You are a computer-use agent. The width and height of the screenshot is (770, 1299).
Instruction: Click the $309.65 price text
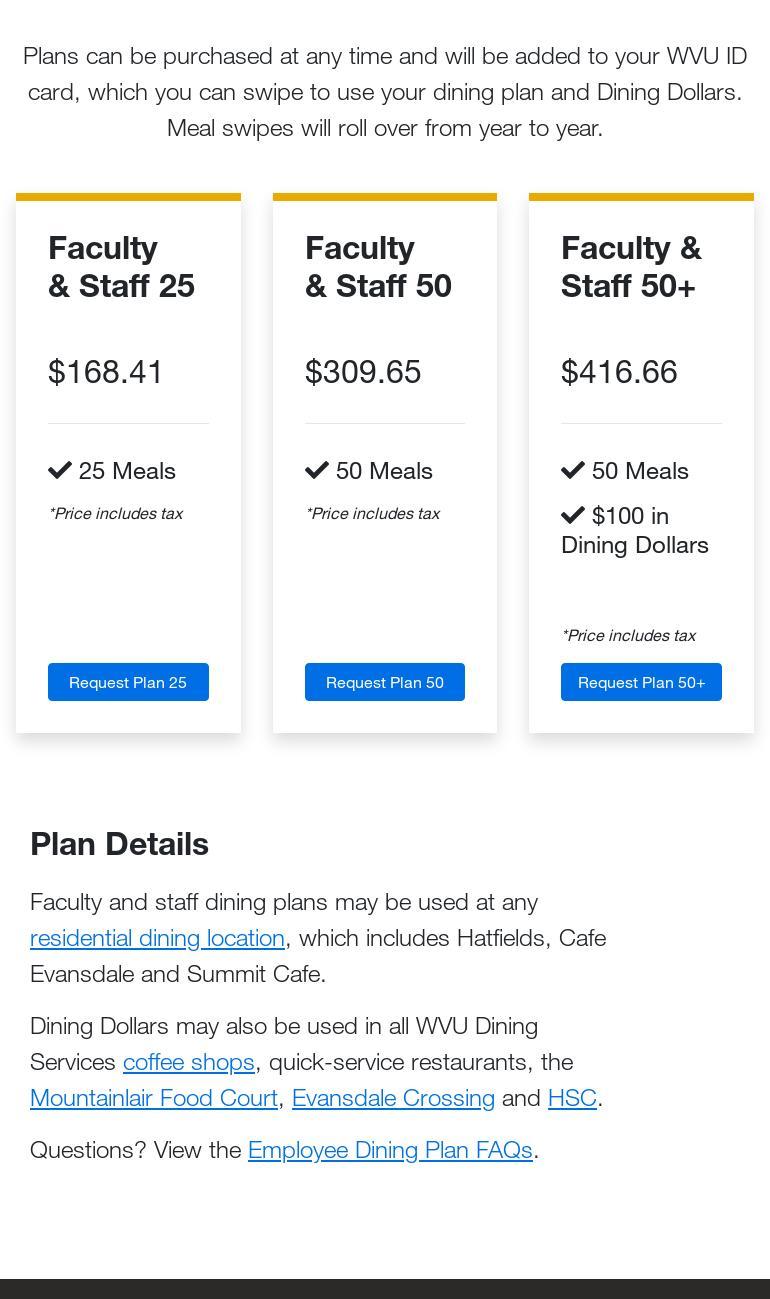click(363, 372)
